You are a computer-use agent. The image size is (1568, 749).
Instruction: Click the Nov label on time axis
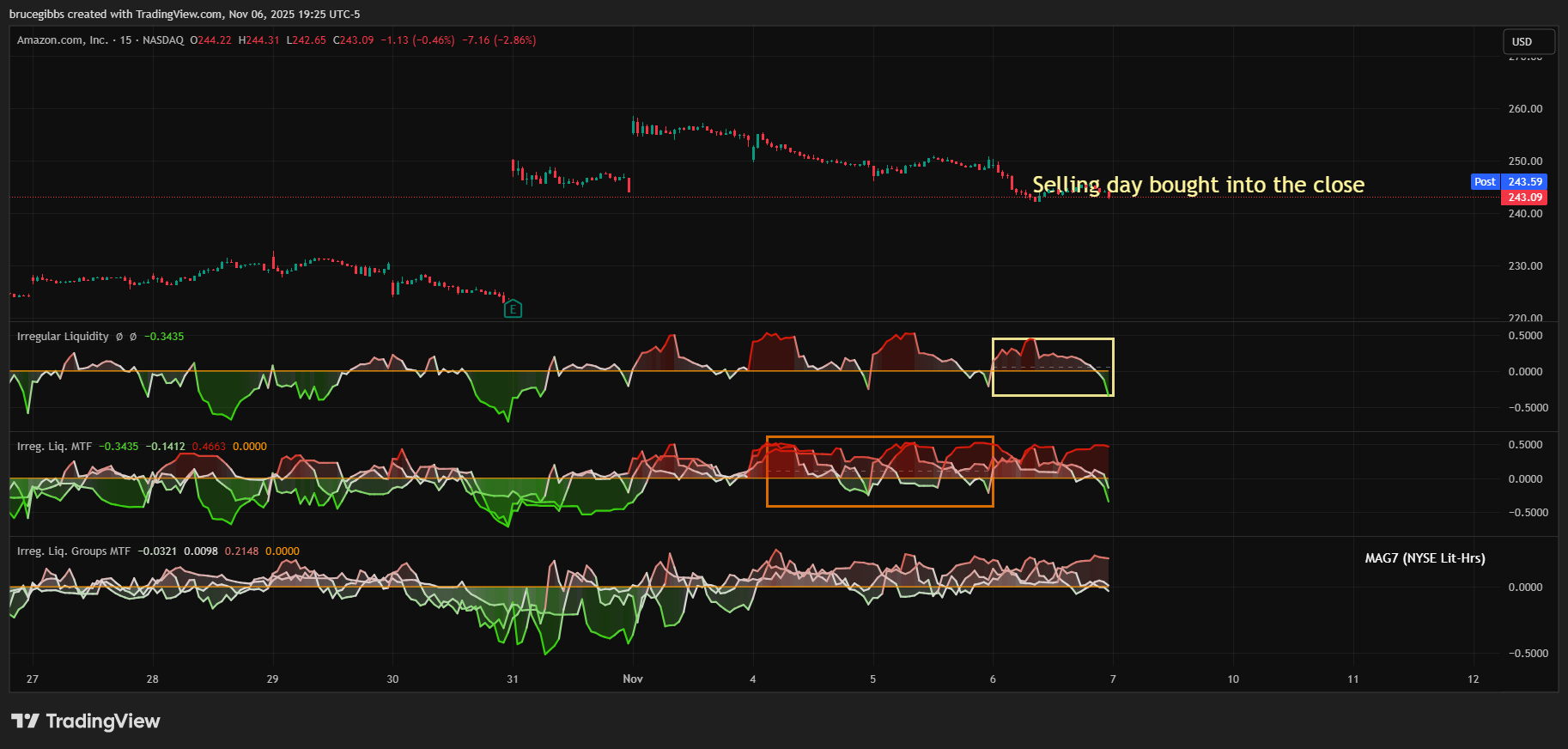tap(633, 679)
